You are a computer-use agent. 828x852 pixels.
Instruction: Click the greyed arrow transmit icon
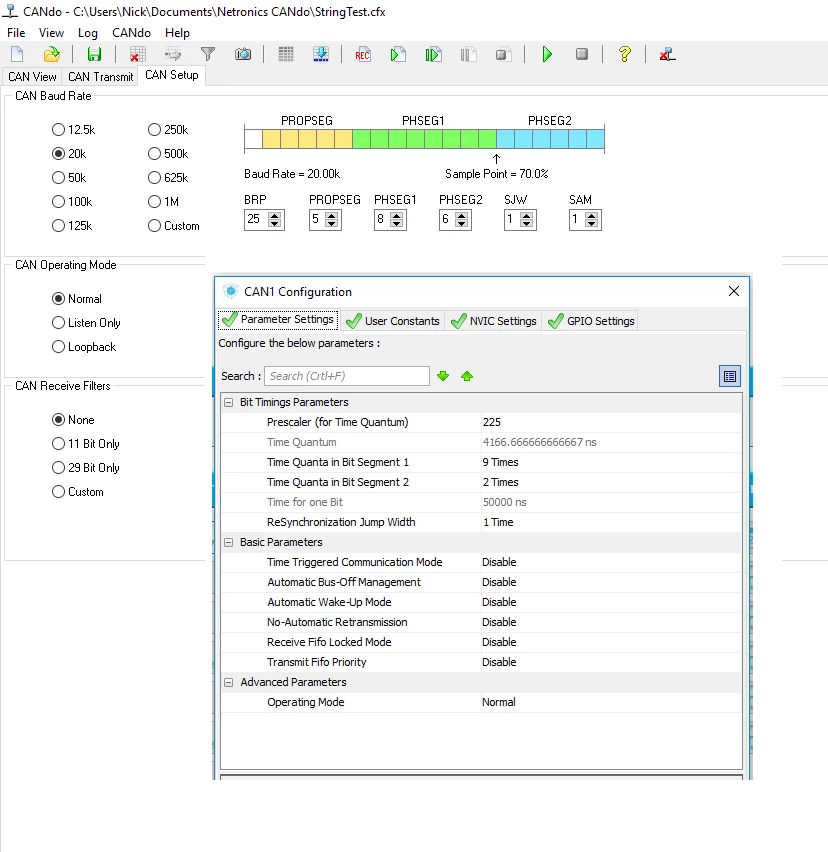(x=173, y=54)
